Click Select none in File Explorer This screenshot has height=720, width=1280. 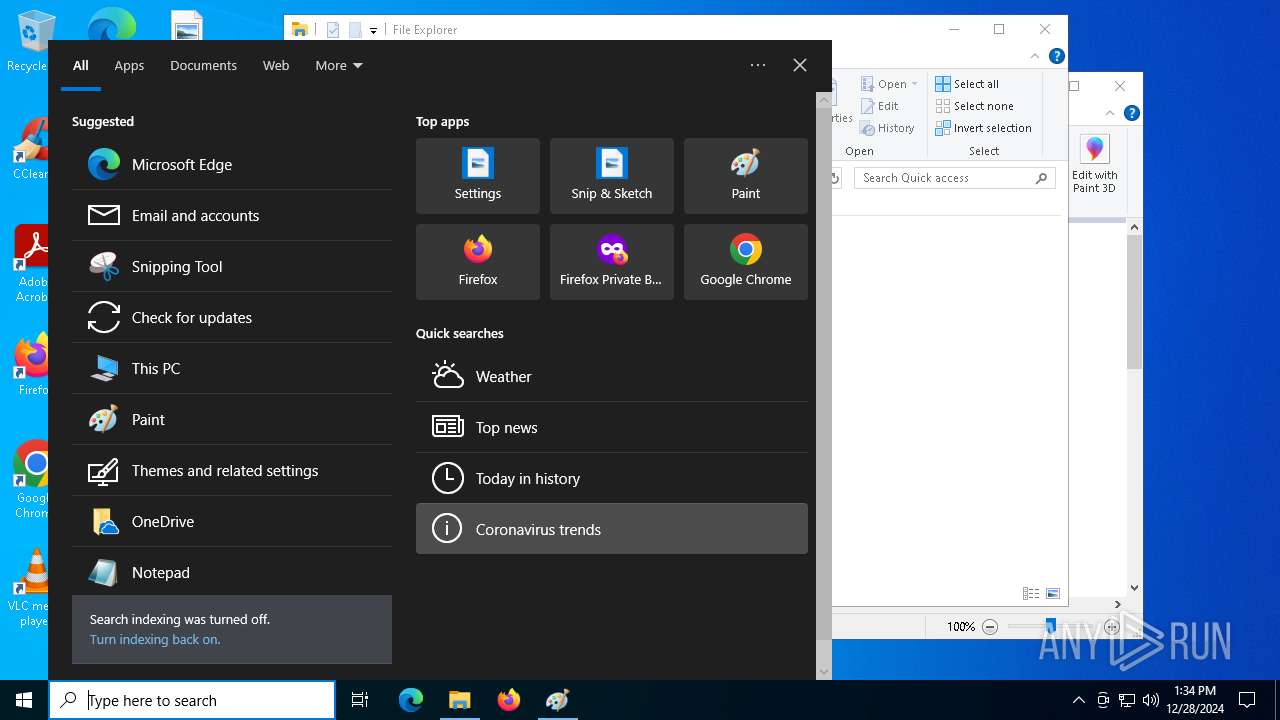pos(974,106)
